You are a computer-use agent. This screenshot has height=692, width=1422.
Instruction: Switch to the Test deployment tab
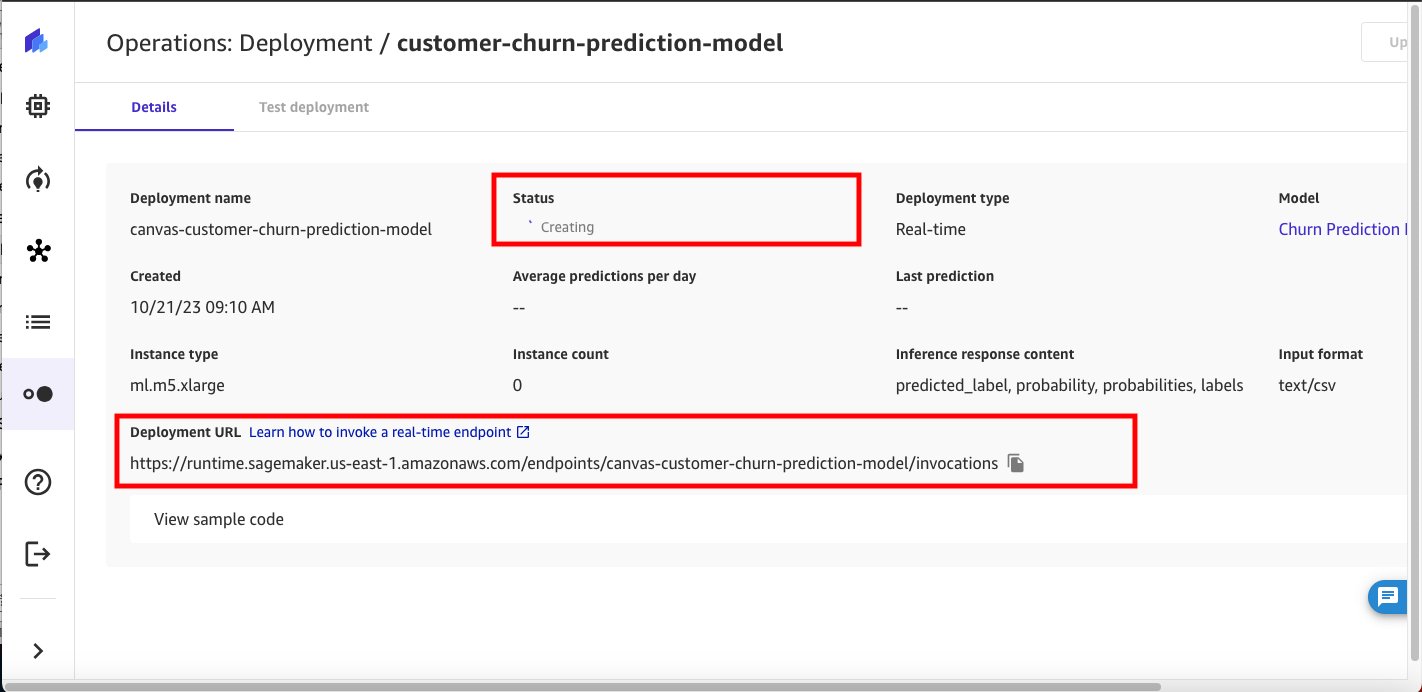(x=314, y=107)
